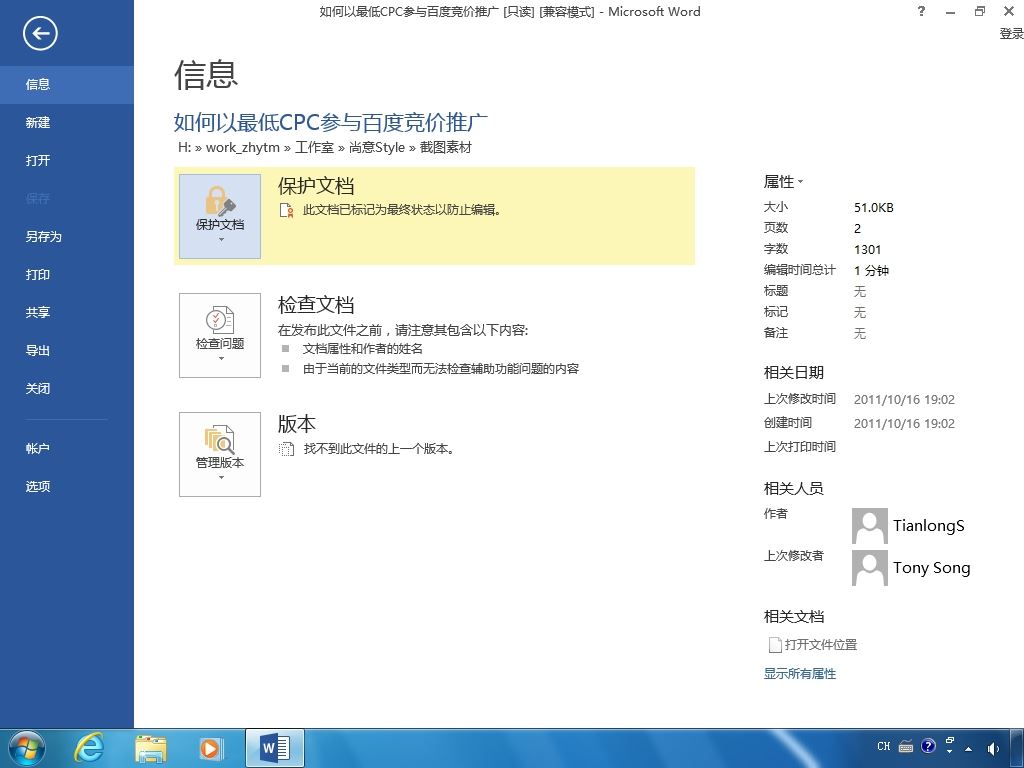This screenshot has height=768, width=1024.
Task: Click the 上次修改时间 date value
Action: (x=904, y=400)
